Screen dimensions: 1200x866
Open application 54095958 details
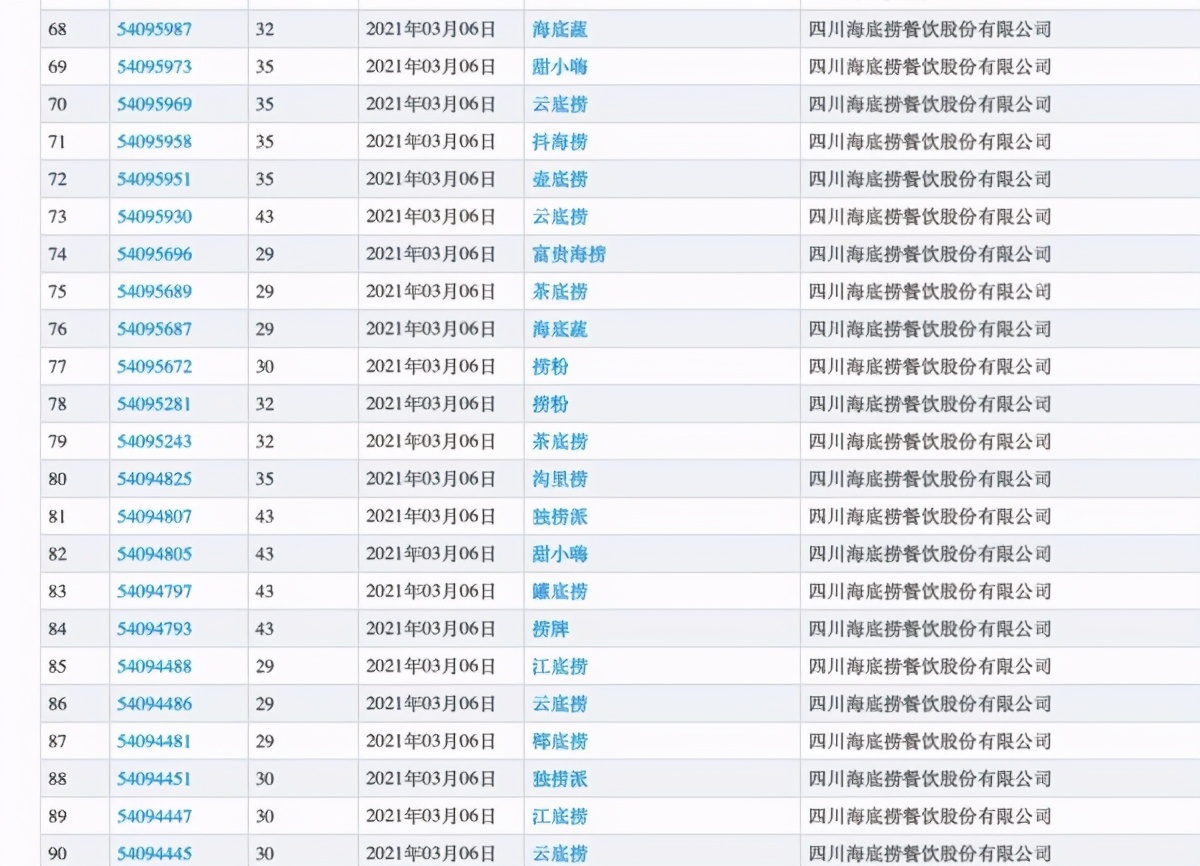[154, 142]
